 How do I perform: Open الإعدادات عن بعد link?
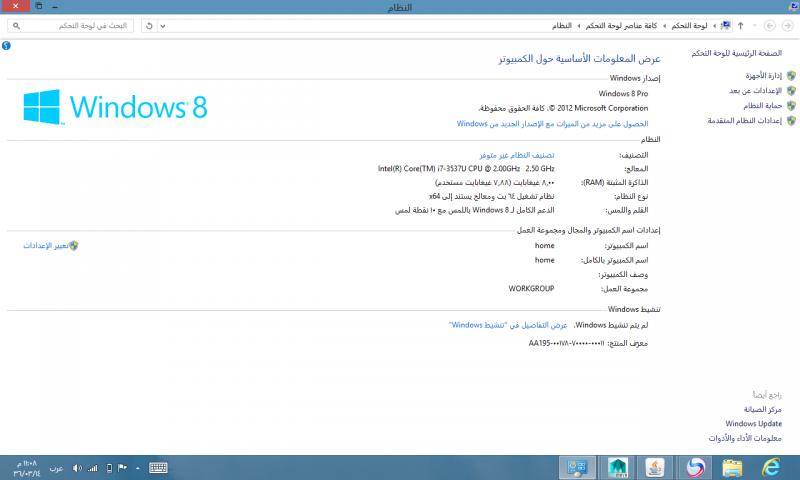[755, 91]
